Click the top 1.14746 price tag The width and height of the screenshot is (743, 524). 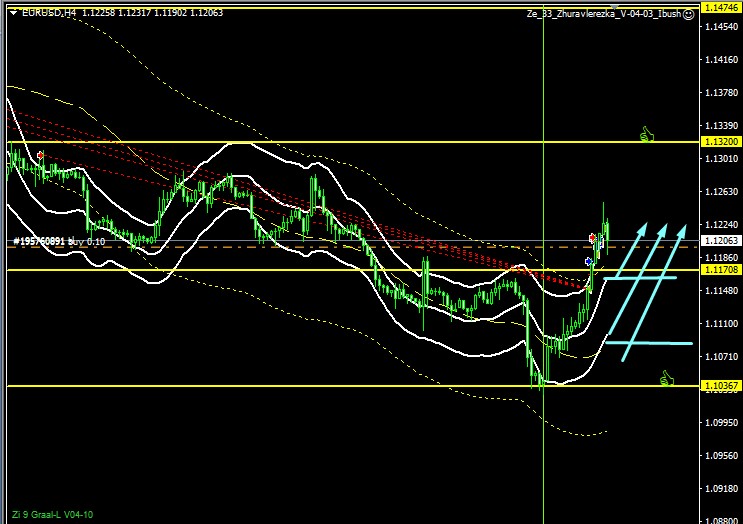[x=721, y=7]
